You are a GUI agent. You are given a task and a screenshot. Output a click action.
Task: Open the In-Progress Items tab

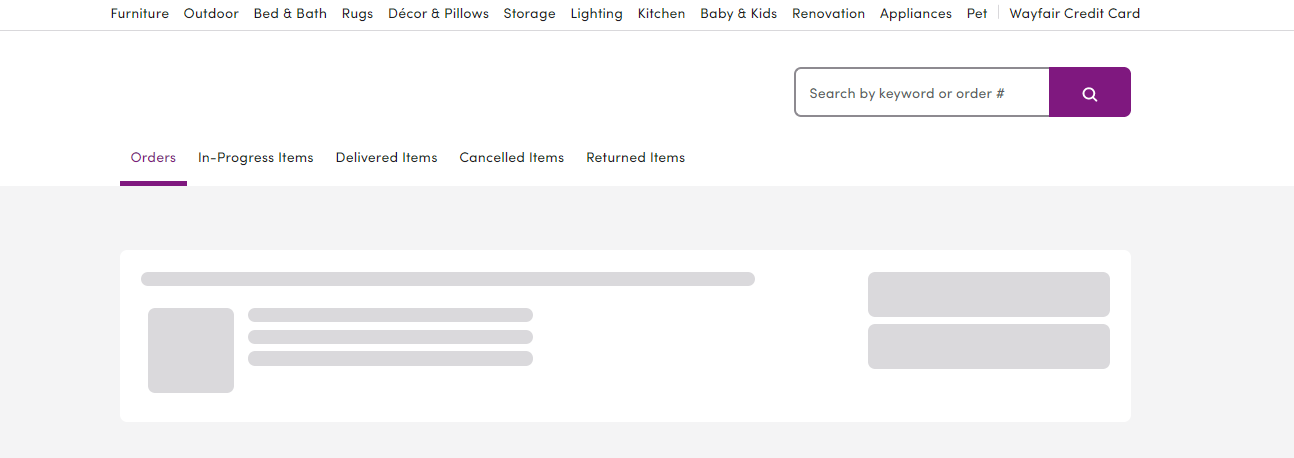click(256, 158)
